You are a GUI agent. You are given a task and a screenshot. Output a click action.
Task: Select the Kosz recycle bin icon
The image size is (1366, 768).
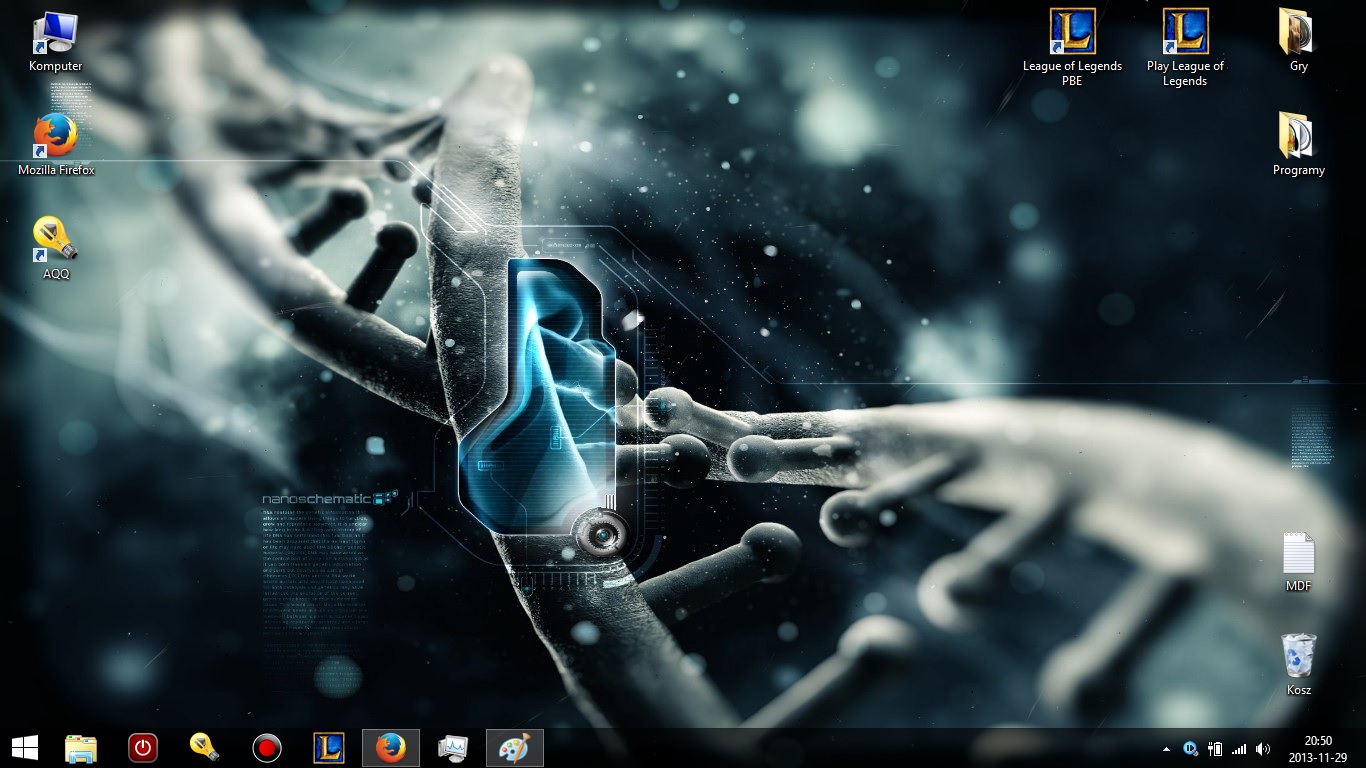pyautogui.click(x=1298, y=665)
